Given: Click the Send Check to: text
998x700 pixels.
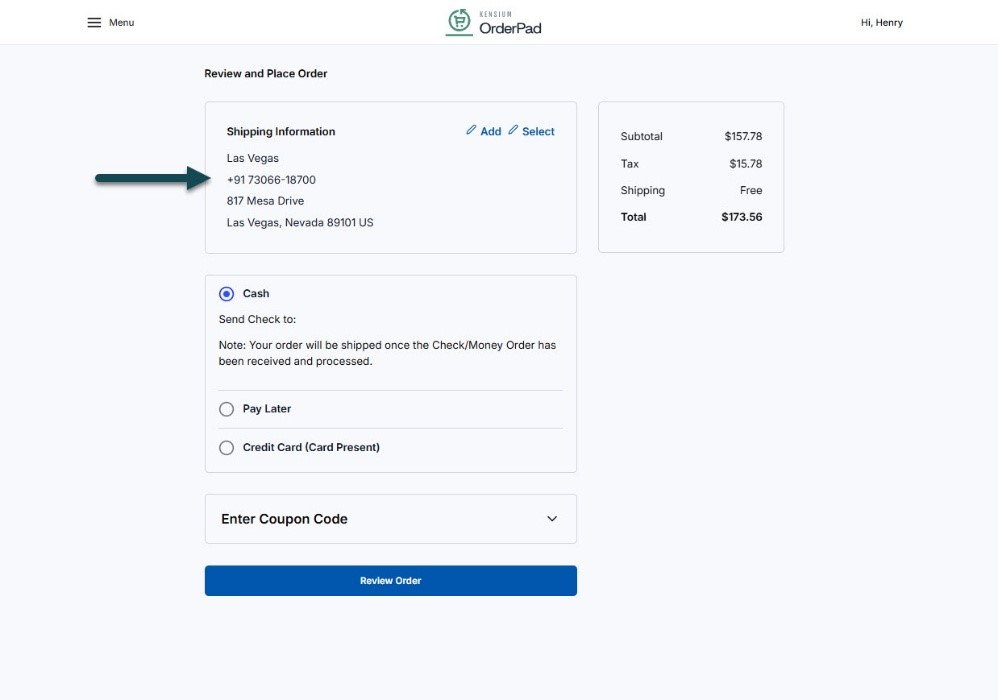Looking at the screenshot, I should [257, 319].
